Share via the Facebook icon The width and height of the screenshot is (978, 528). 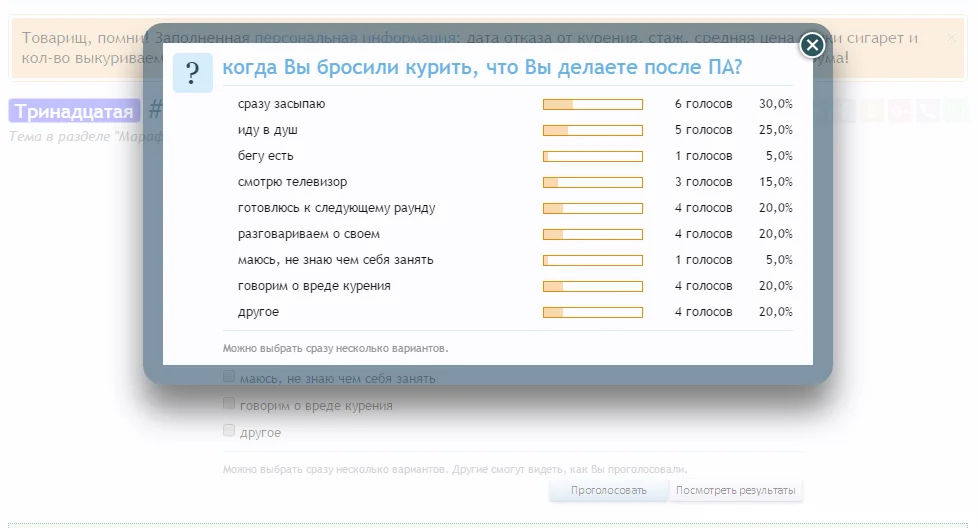tap(848, 111)
